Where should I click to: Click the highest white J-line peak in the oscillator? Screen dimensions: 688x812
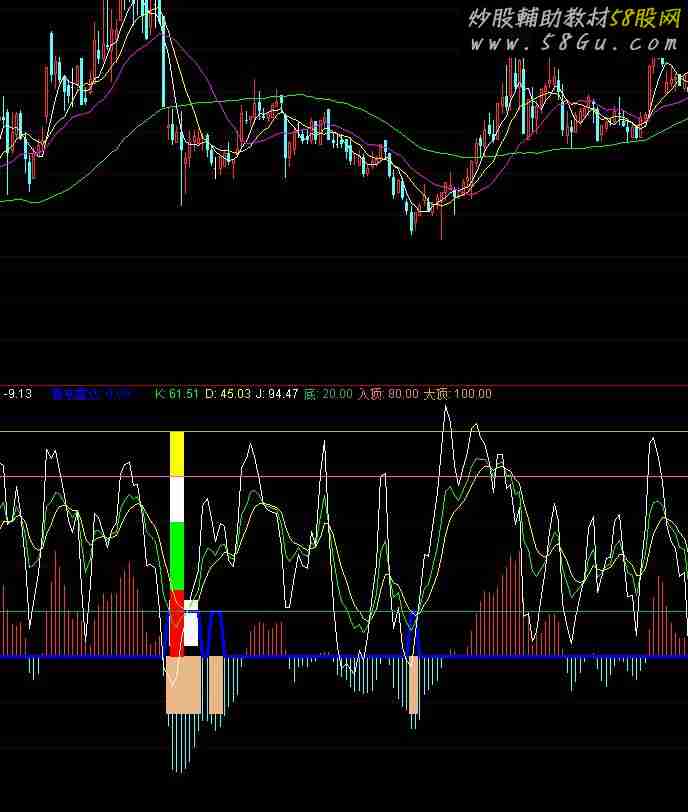pos(445,408)
